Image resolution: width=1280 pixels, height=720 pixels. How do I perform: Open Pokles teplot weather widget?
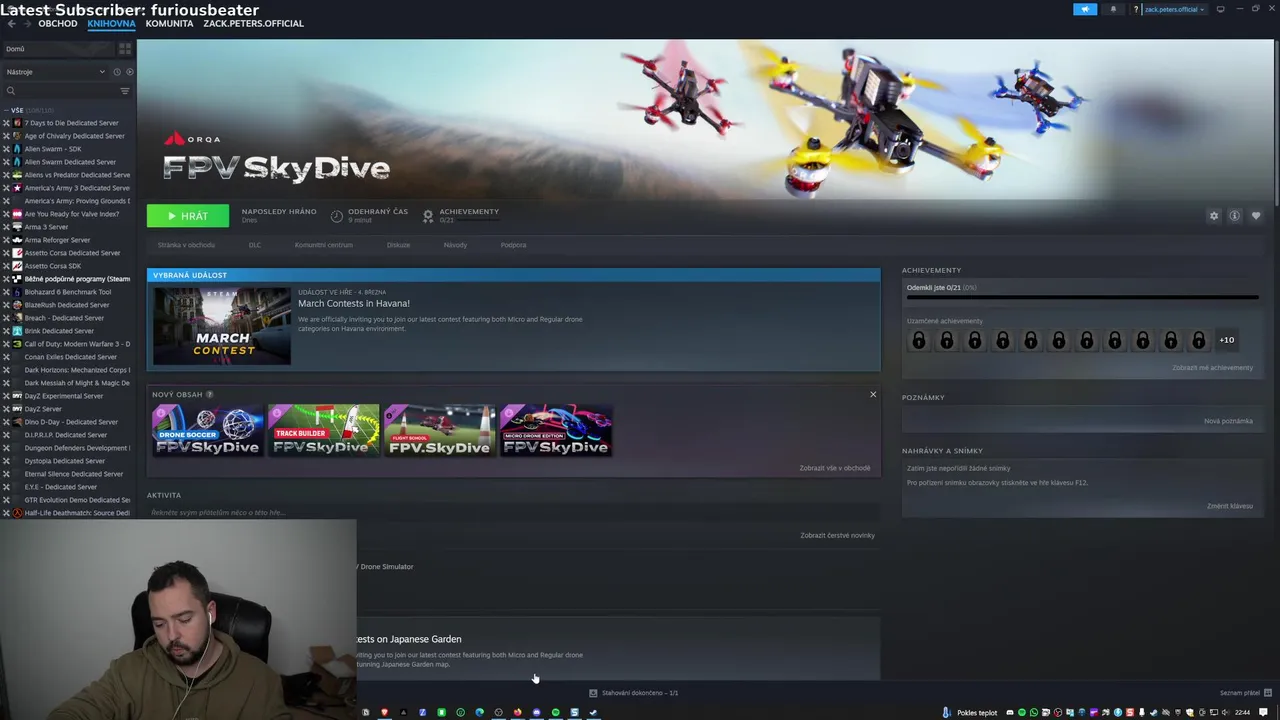pyautogui.click(x=969, y=713)
